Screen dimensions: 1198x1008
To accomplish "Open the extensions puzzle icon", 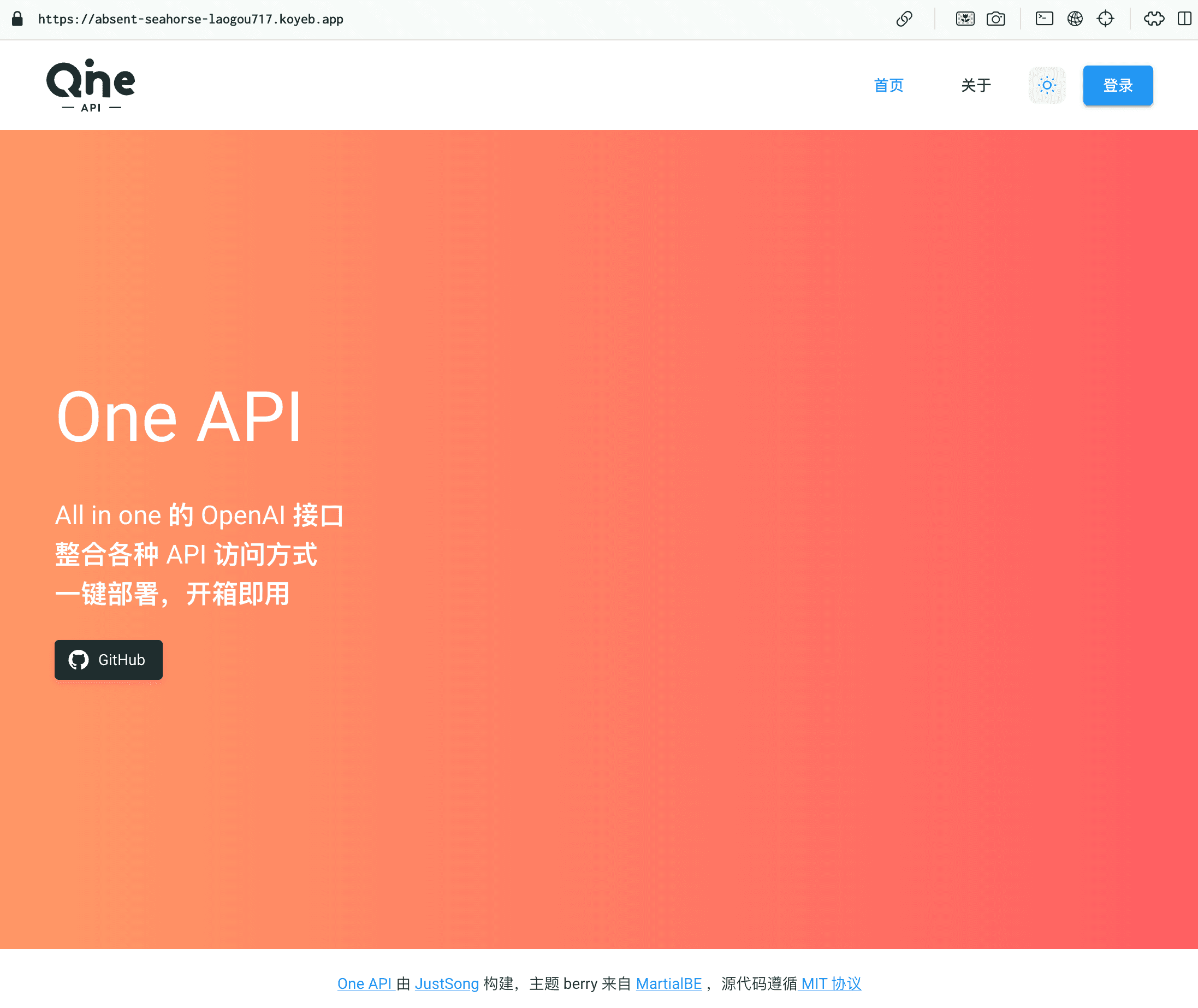I will [x=1154, y=19].
